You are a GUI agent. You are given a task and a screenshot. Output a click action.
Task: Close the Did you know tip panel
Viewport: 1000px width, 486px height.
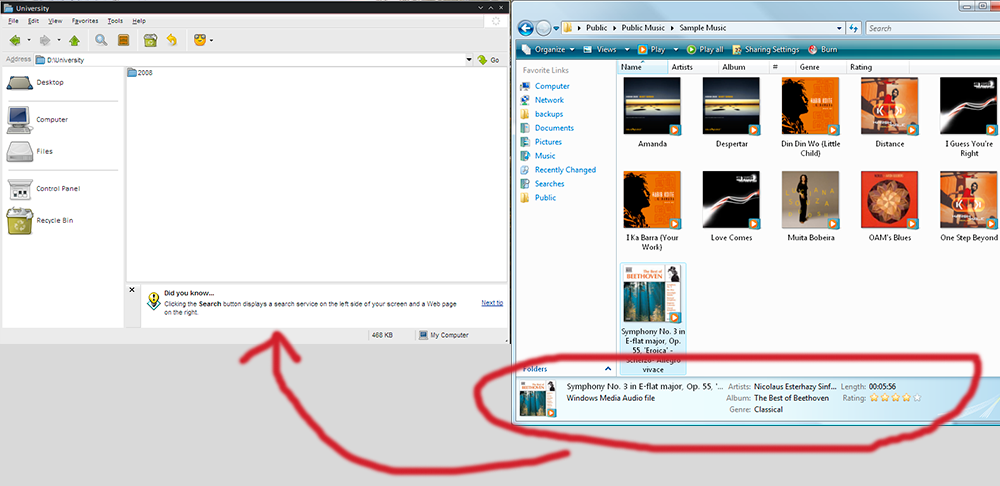tap(132, 290)
